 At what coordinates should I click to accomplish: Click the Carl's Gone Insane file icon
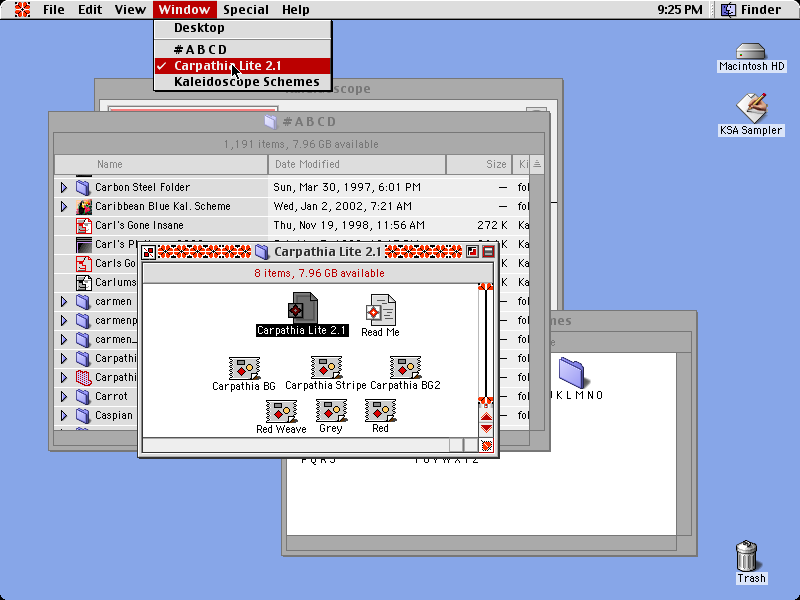click(x=83, y=226)
